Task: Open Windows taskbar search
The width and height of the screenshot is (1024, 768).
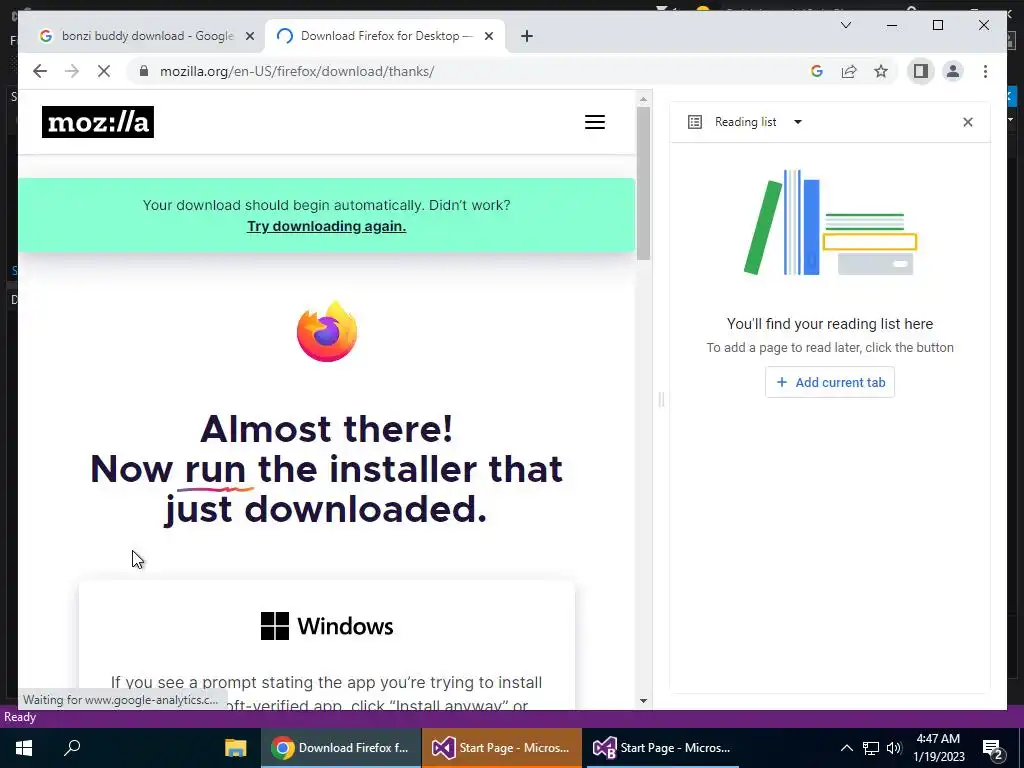Action: click(x=72, y=748)
